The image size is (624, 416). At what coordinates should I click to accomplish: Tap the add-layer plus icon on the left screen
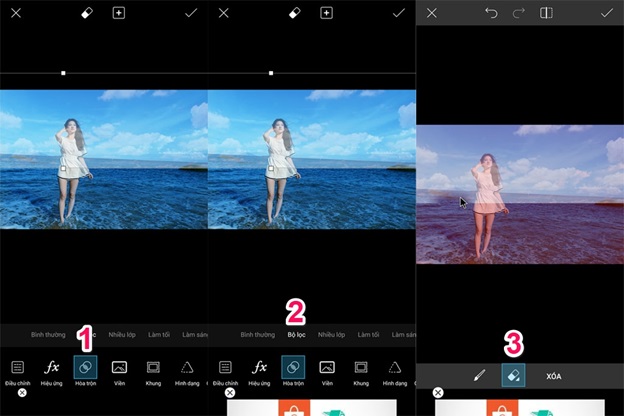tap(119, 13)
